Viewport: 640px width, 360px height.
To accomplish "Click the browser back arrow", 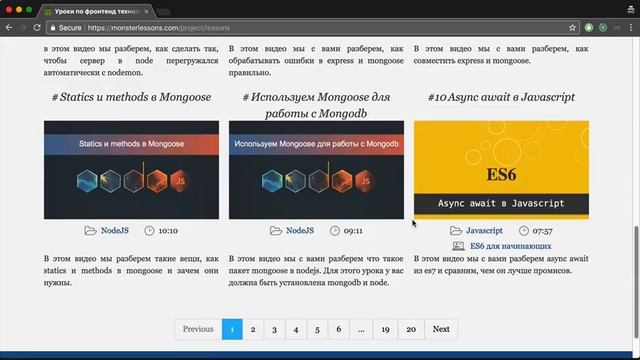I will tap(9, 28).
